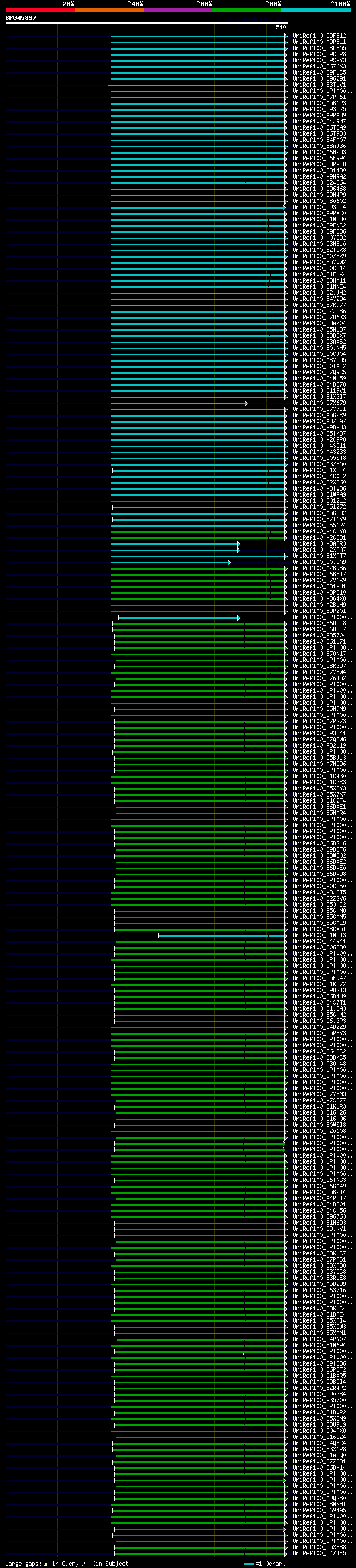Click the orange ~40% legend segment
The height and width of the screenshot is (1568, 356).
coord(109,10)
